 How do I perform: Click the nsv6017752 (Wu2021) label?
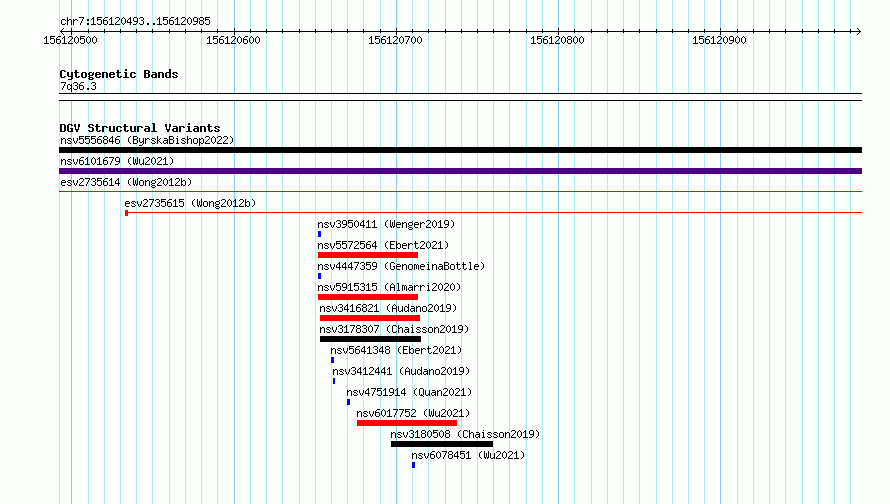(x=413, y=413)
